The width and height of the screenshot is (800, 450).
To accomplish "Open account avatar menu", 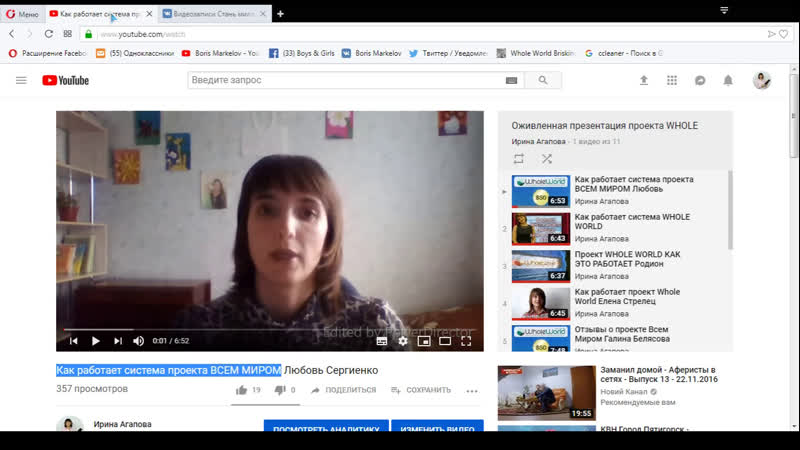I will [x=762, y=80].
